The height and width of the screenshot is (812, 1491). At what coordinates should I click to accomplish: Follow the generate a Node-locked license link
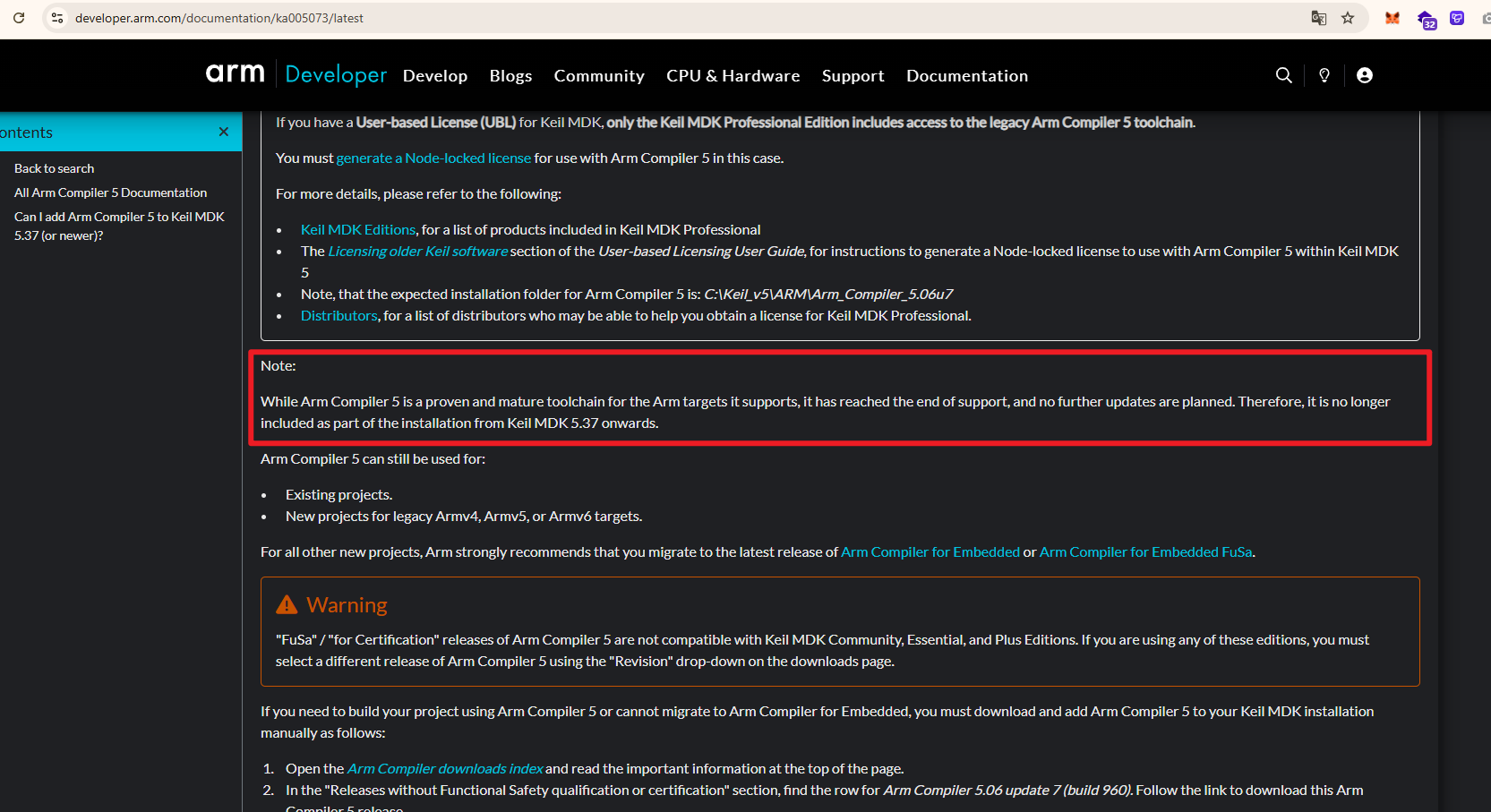tap(433, 158)
